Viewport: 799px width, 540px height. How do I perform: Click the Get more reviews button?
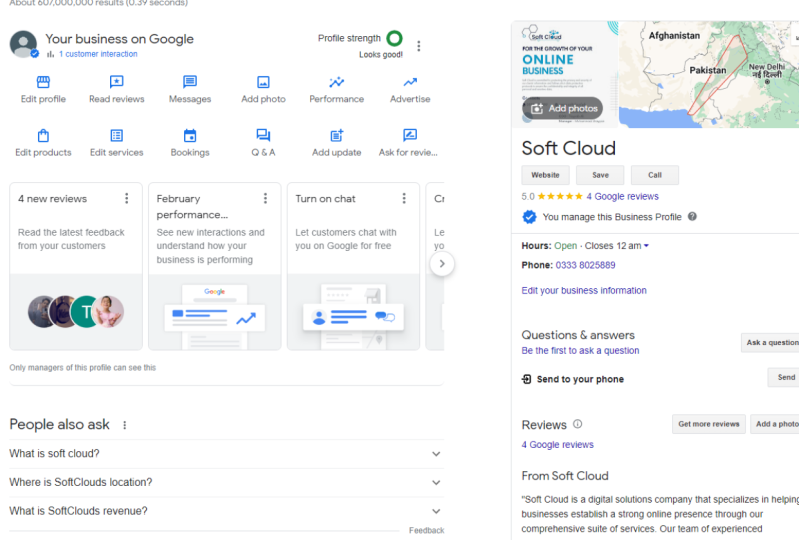pos(709,424)
